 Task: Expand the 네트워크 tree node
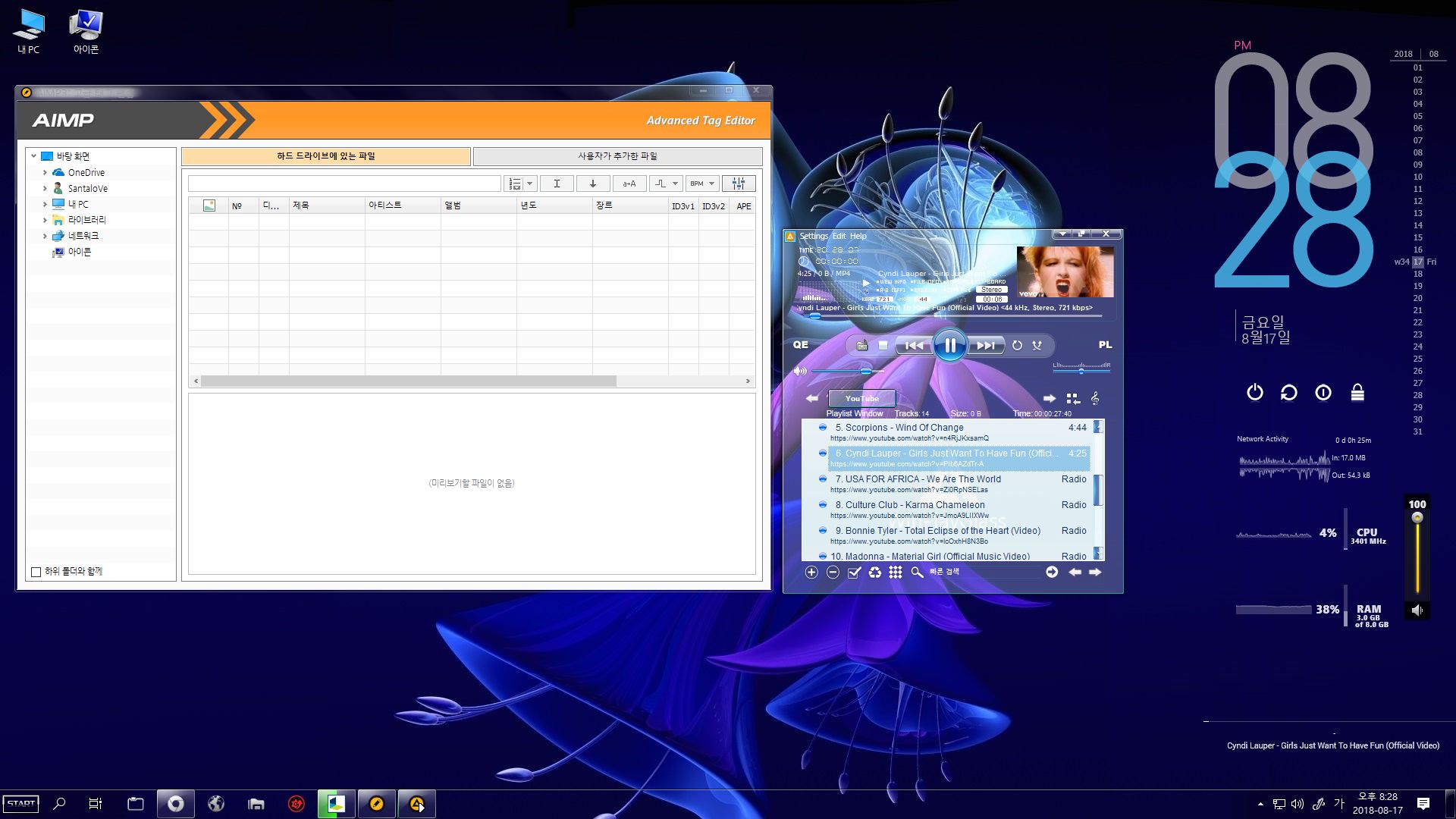point(45,236)
